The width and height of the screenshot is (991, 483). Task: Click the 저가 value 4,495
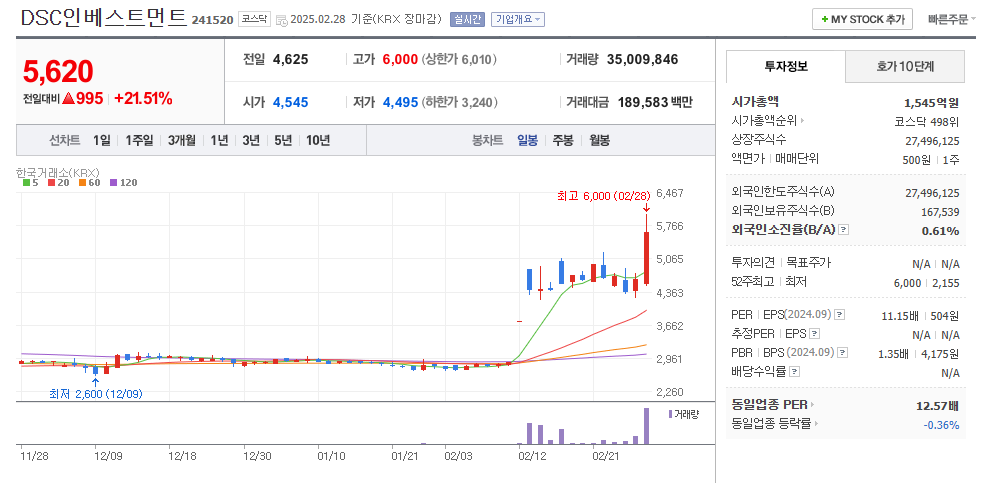(x=400, y=102)
